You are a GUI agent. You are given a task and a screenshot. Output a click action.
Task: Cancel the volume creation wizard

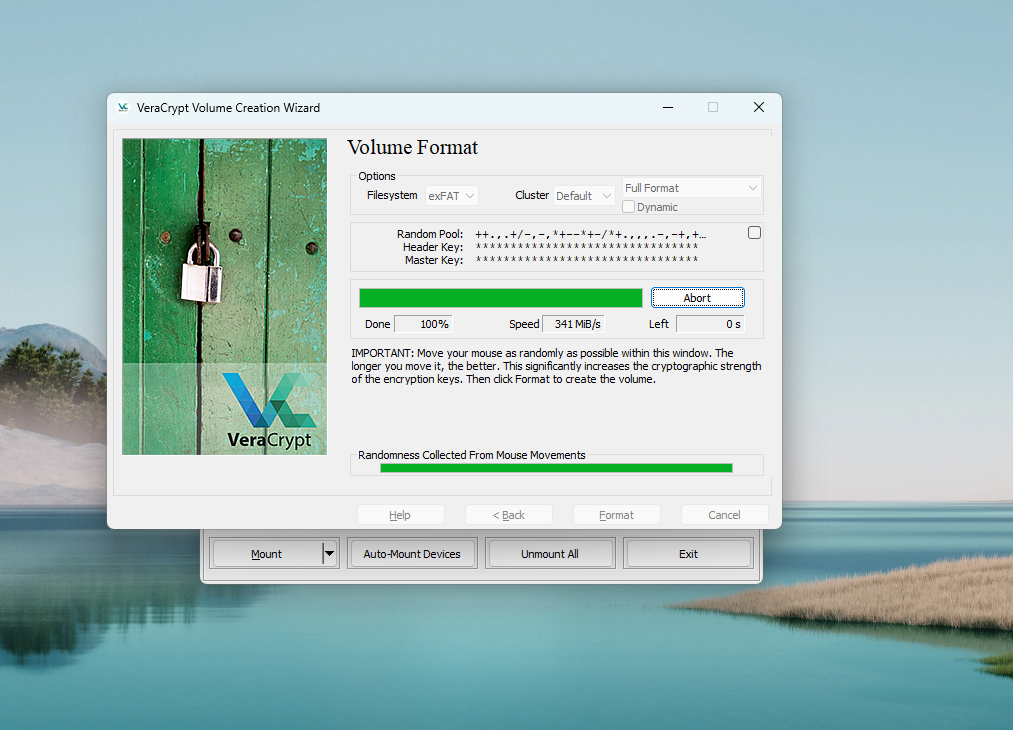(x=724, y=515)
